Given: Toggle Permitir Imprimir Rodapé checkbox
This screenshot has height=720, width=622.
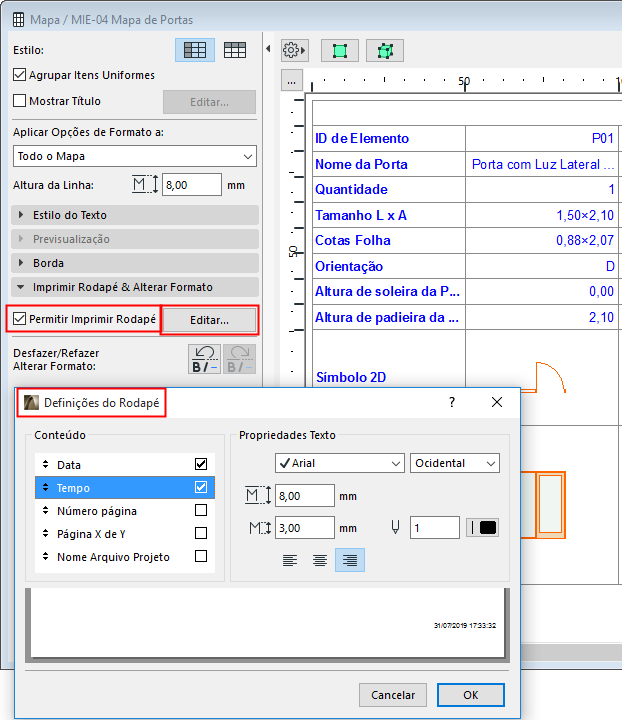Looking at the screenshot, I should [19, 318].
